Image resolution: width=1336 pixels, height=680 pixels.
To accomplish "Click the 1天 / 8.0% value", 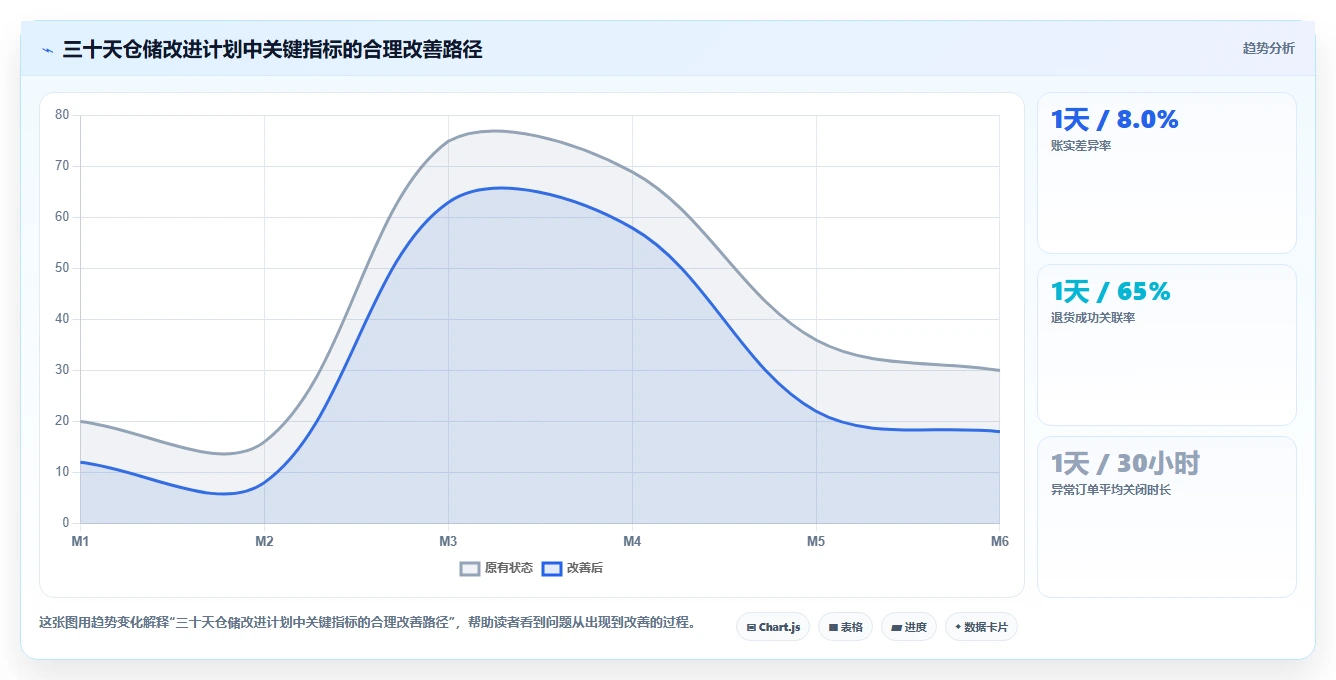I will [x=1114, y=120].
